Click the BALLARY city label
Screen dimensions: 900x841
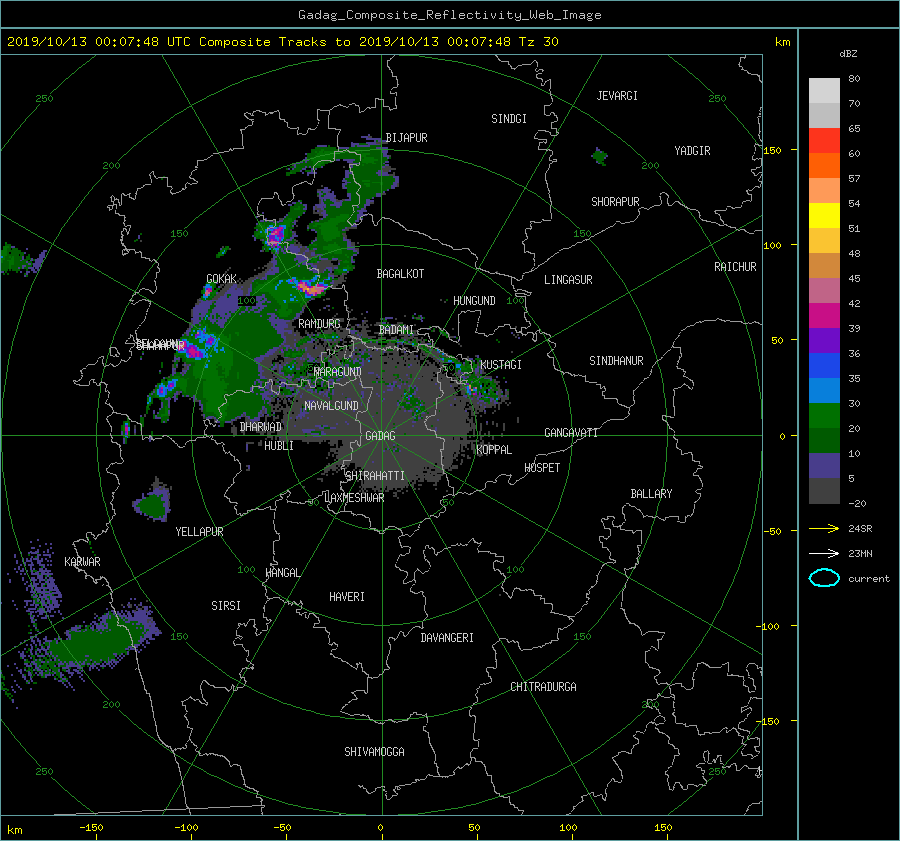[x=651, y=494]
